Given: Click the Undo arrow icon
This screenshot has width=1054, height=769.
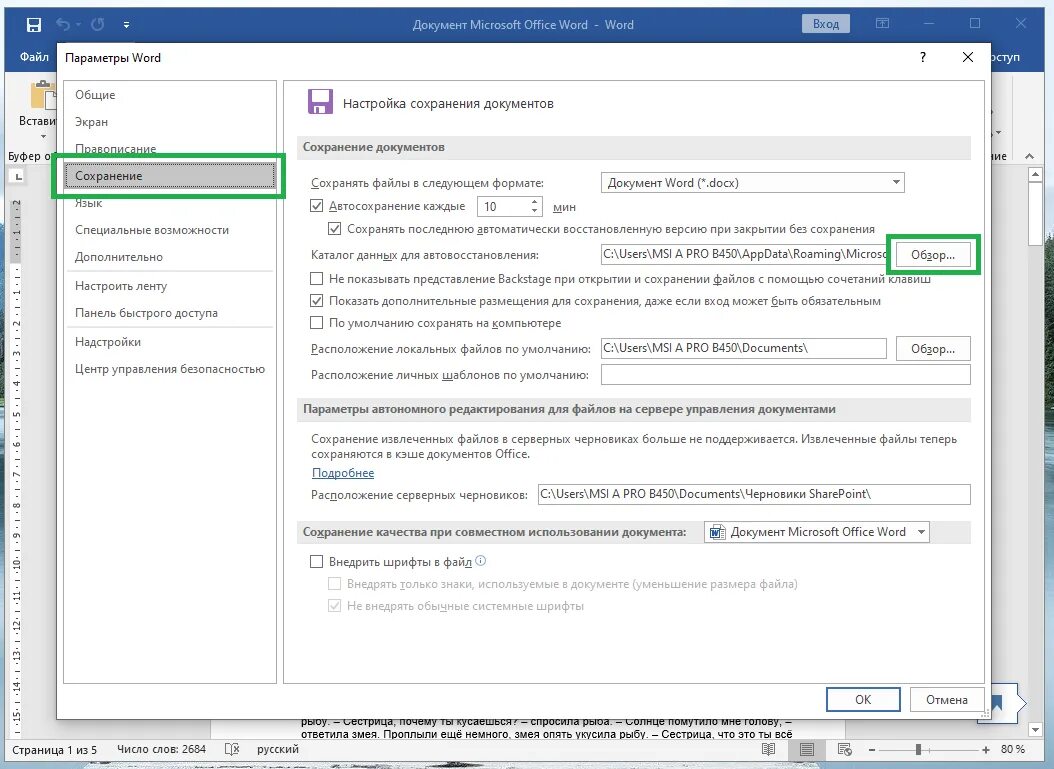Looking at the screenshot, I should tap(63, 25).
